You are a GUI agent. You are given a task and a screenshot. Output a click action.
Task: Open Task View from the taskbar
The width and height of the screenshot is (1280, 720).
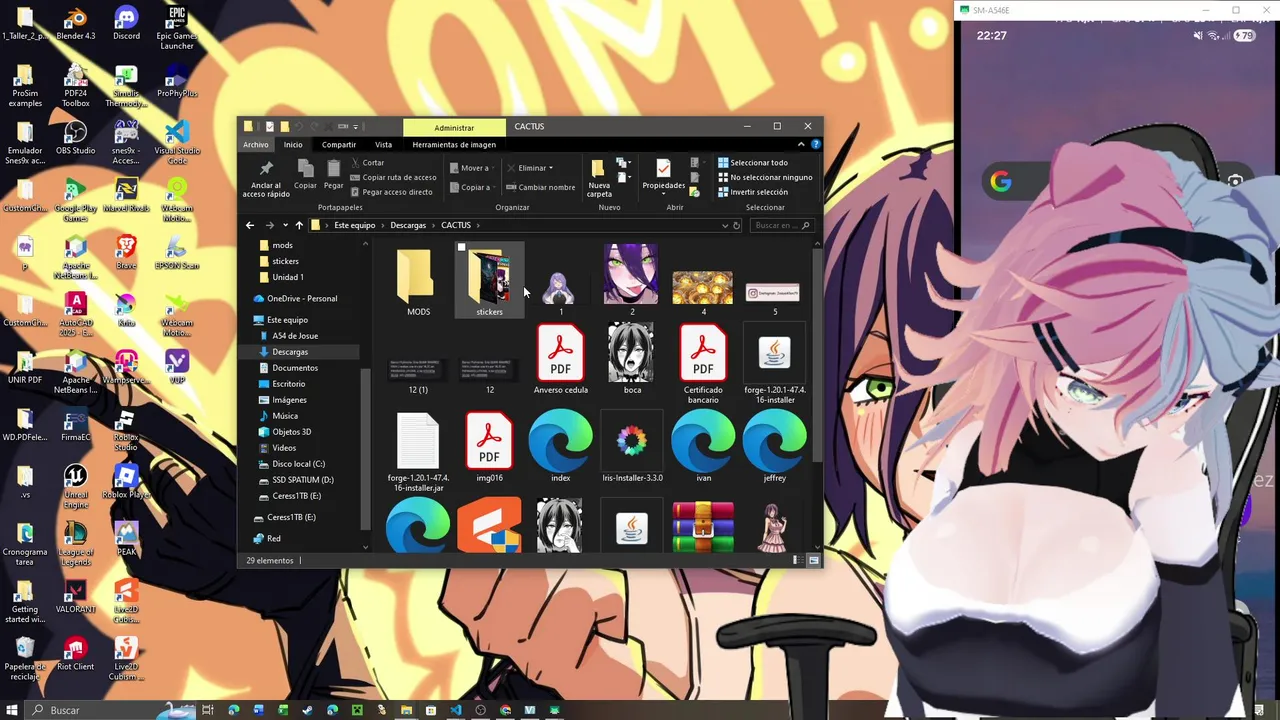tap(208, 710)
